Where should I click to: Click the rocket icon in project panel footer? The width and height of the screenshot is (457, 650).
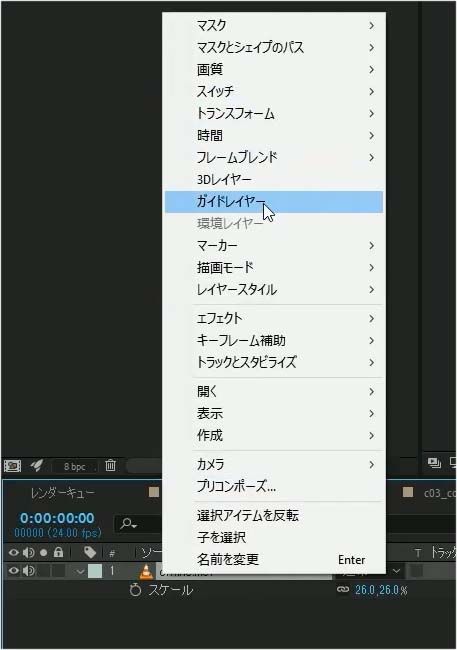click(36, 466)
